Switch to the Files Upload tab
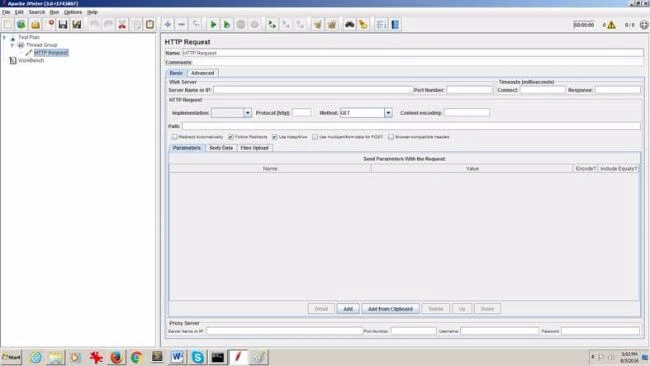 tap(255, 148)
